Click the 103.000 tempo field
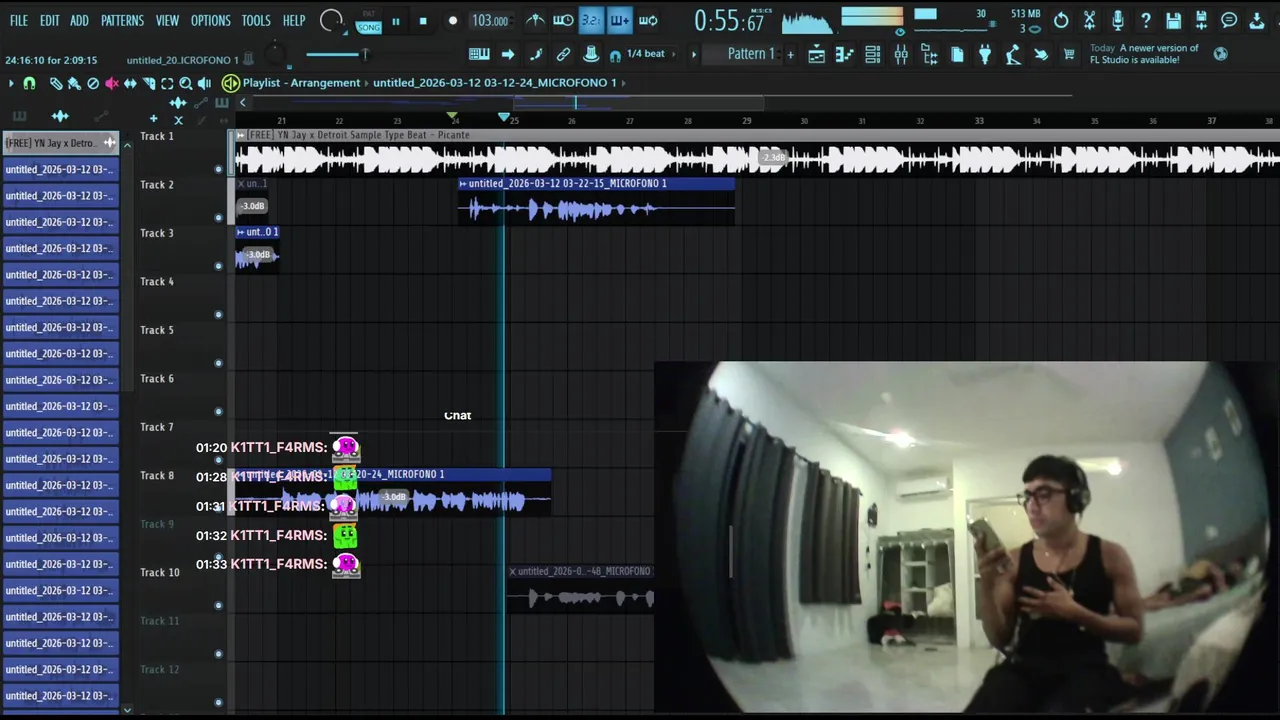Viewport: 1280px width, 720px height. (491, 20)
